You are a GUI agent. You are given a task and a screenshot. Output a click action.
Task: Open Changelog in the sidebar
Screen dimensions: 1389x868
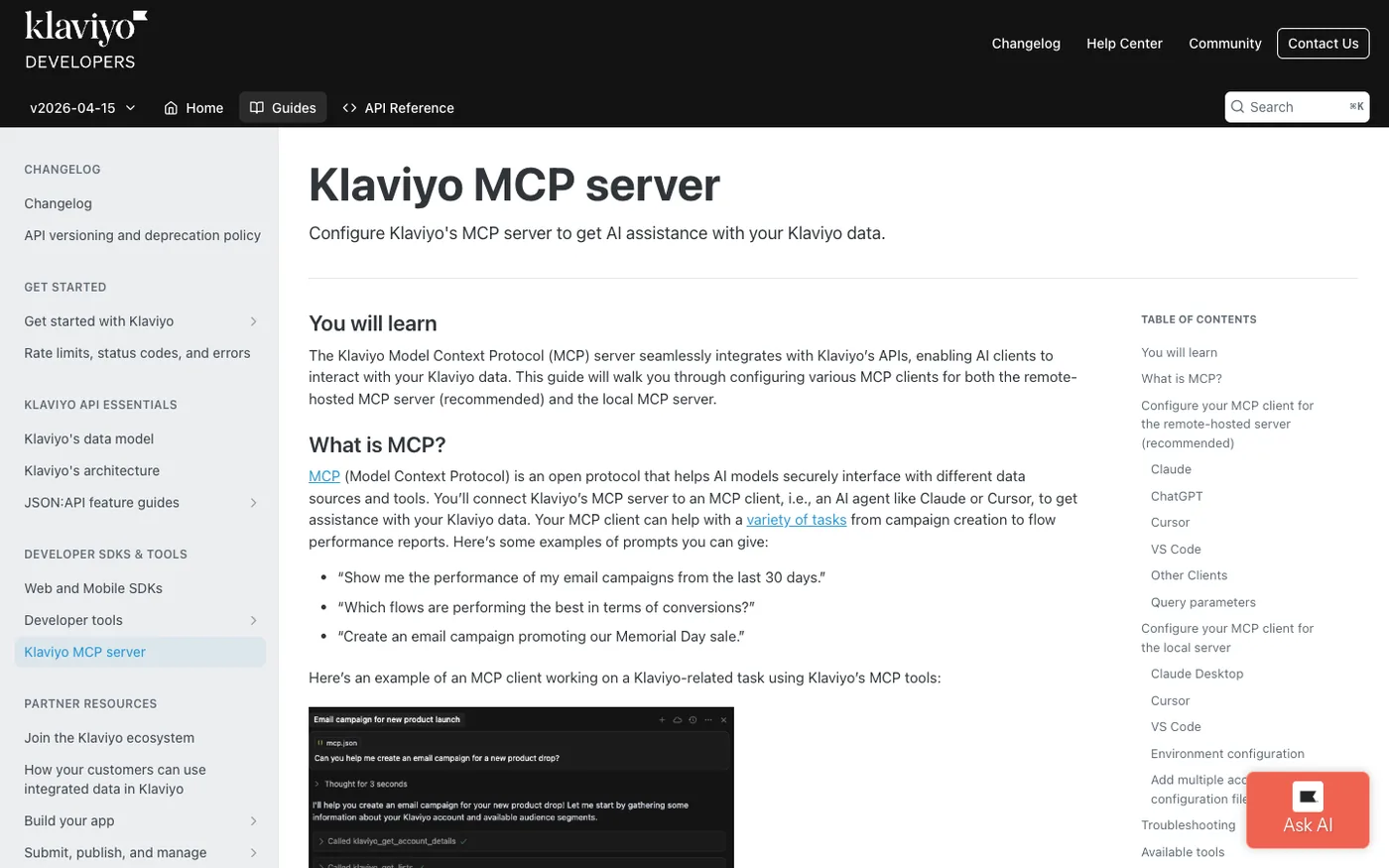(x=59, y=203)
